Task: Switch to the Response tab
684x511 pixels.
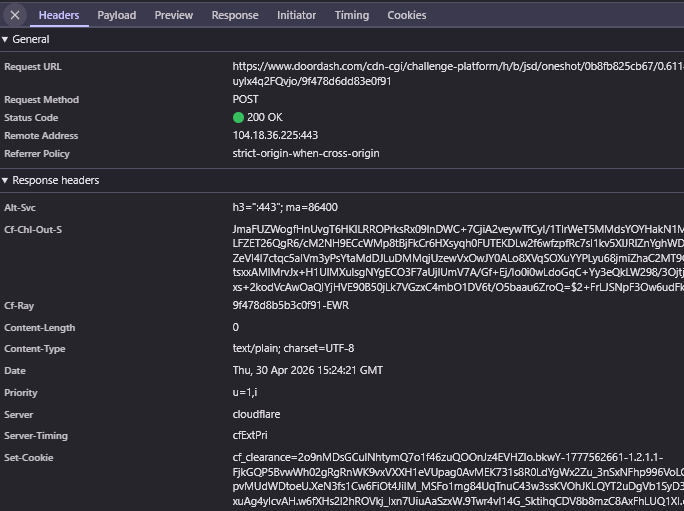Action: pyautogui.click(x=235, y=15)
